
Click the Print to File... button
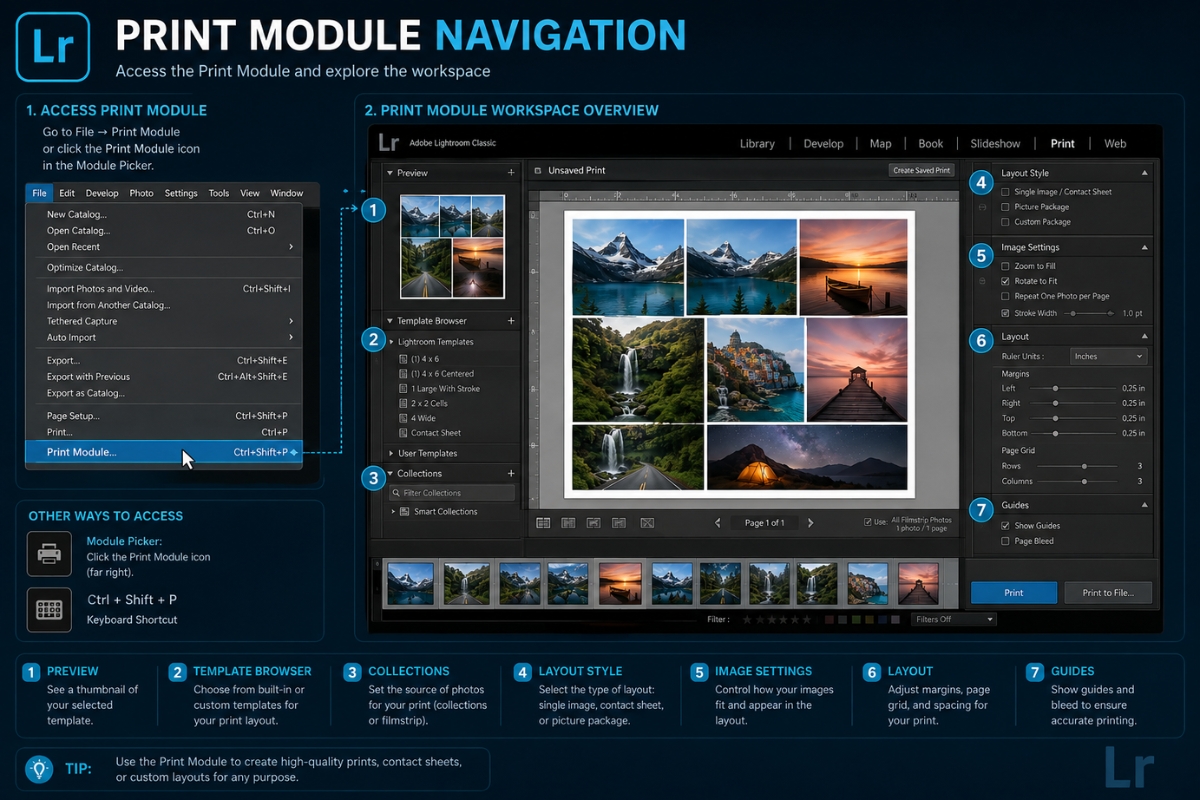(1108, 593)
